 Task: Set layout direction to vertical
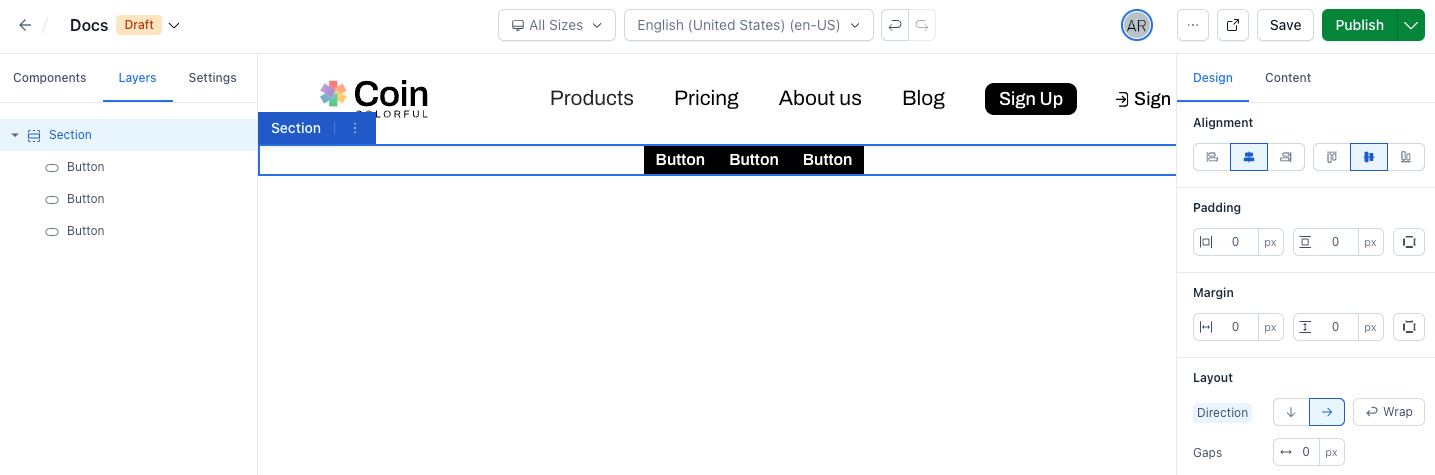[x=1291, y=412]
